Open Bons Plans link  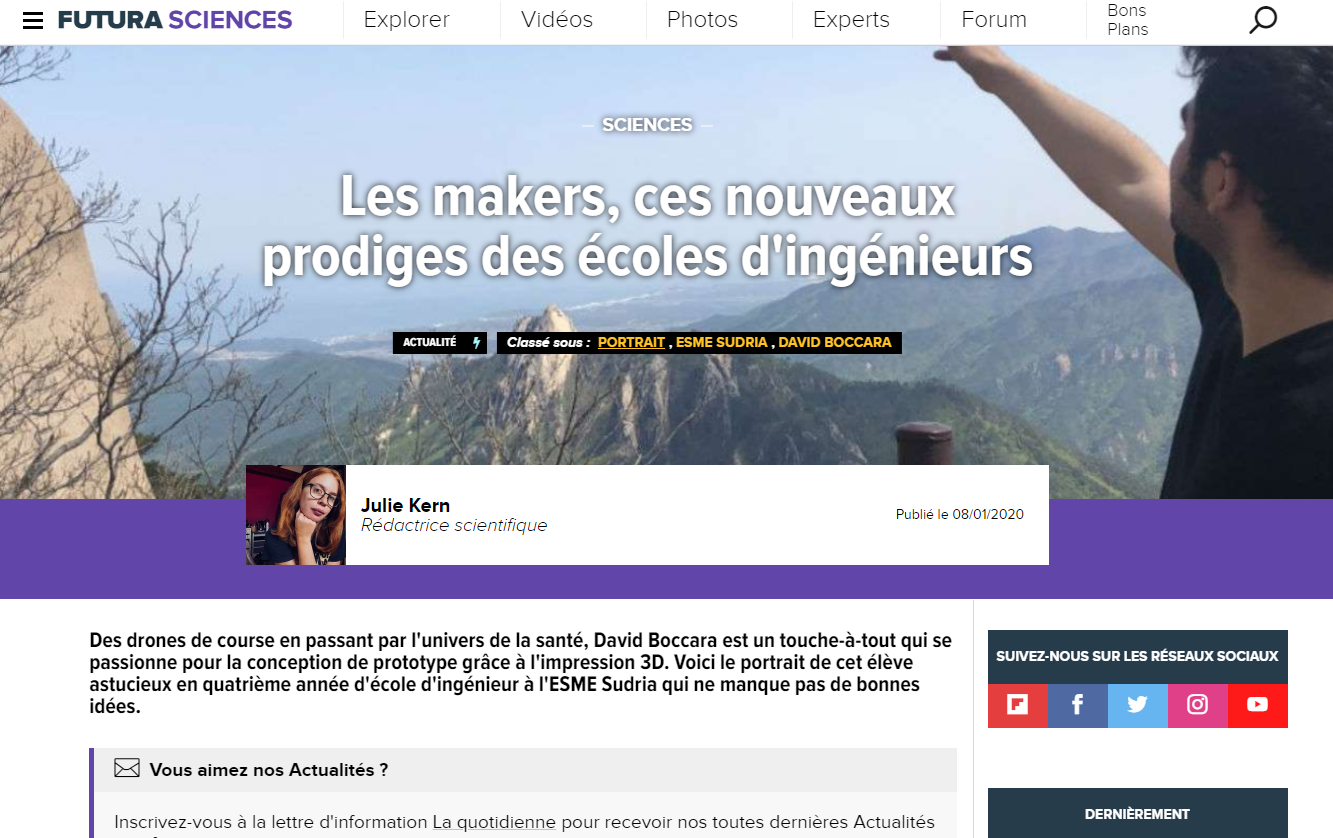click(x=1128, y=20)
